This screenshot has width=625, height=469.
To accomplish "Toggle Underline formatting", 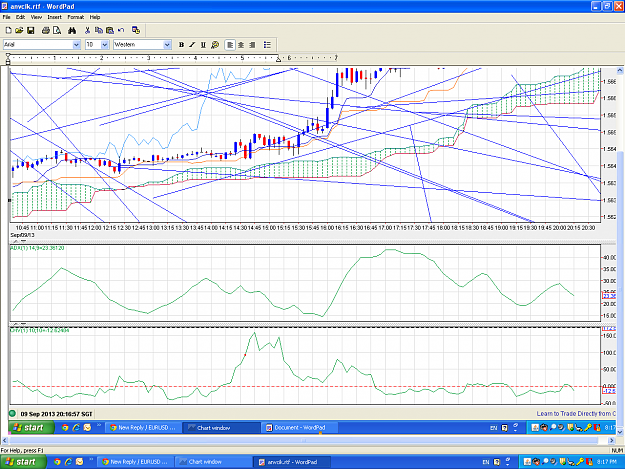I will (x=203, y=45).
